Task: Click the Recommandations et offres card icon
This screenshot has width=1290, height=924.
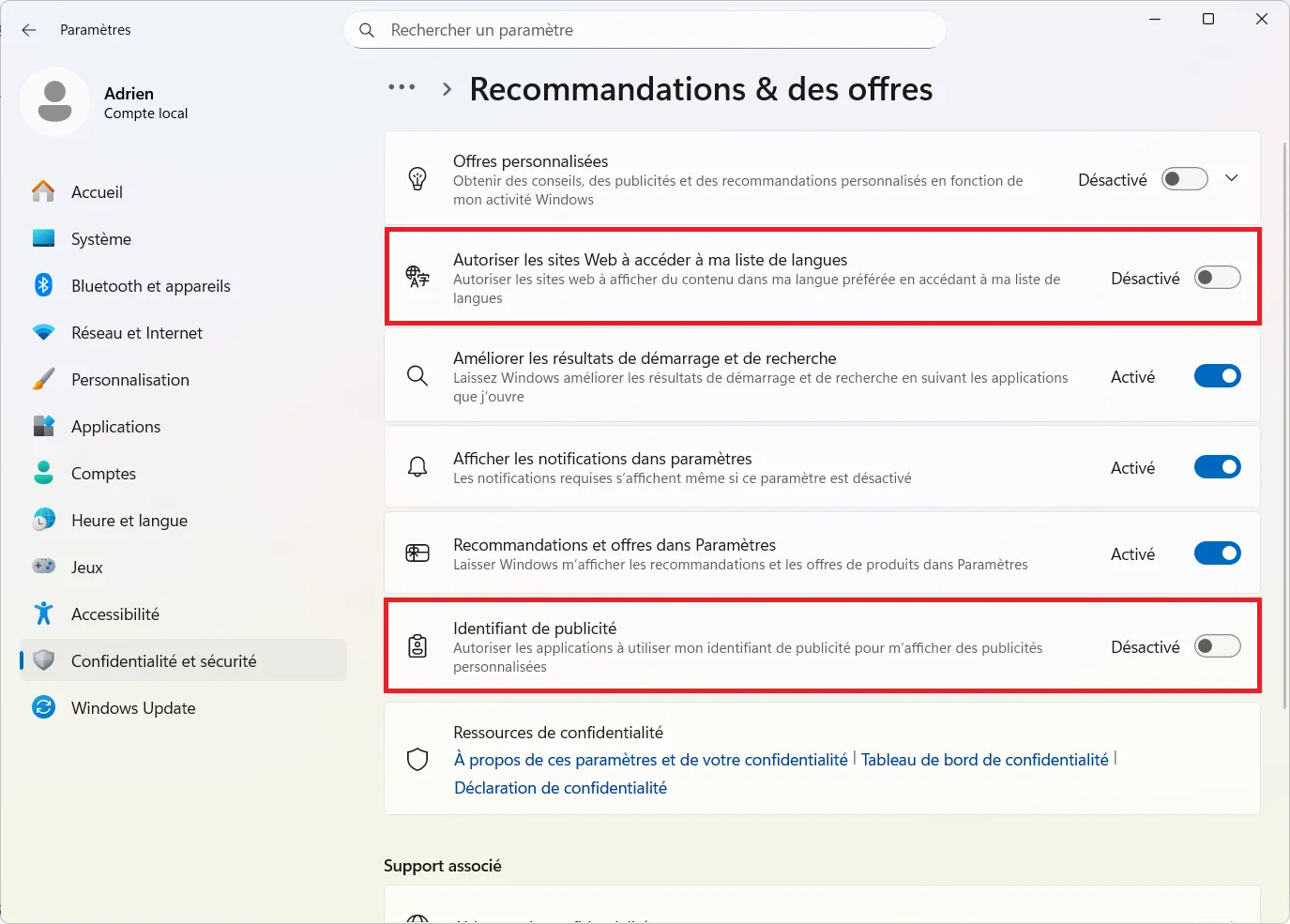Action: [x=417, y=553]
